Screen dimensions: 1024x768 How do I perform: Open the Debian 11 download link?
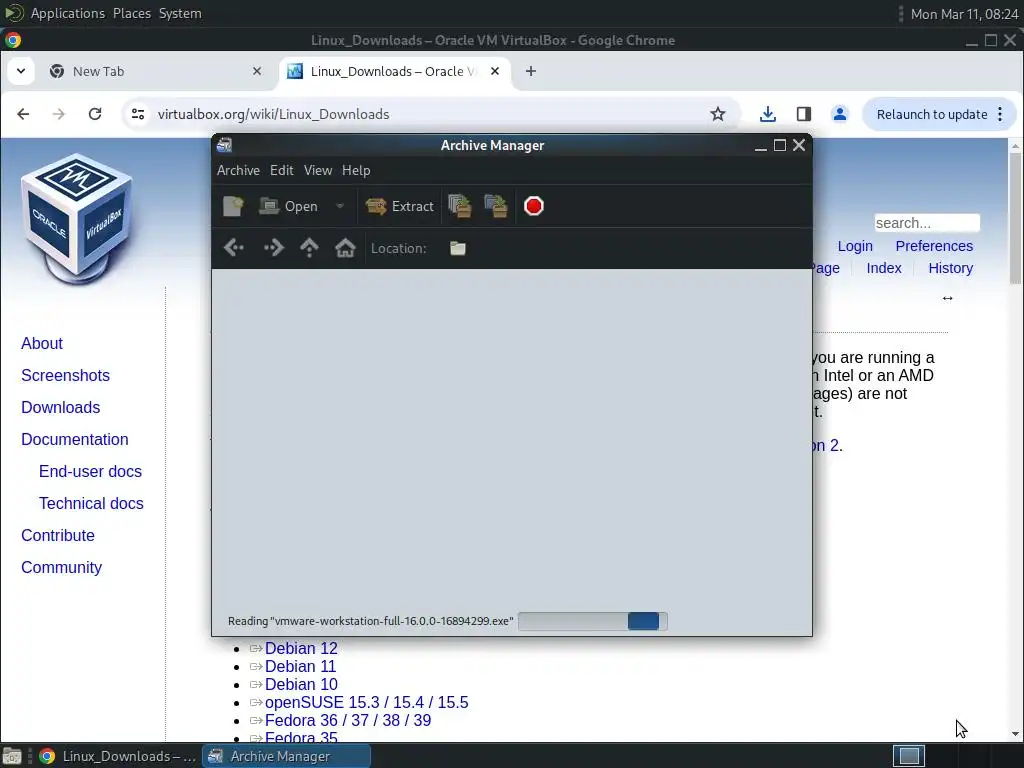tap(300, 667)
